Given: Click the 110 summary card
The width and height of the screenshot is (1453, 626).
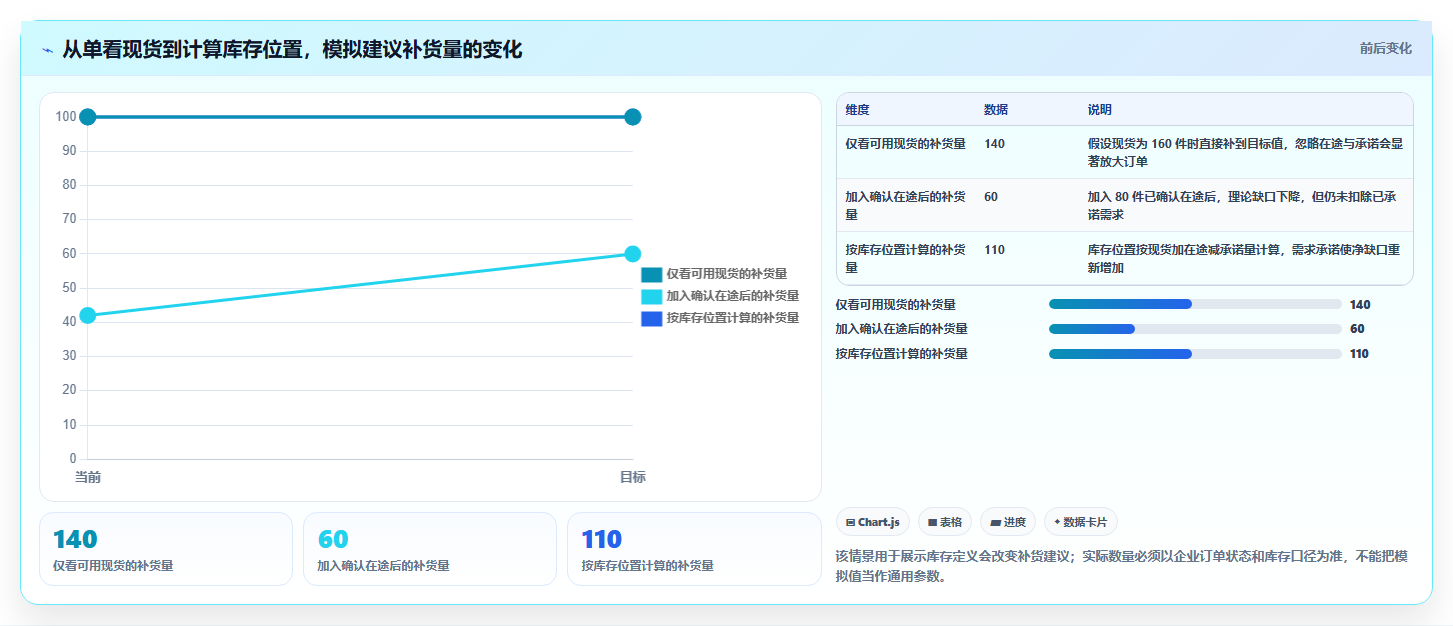Looking at the screenshot, I should [x=694, y=549].
